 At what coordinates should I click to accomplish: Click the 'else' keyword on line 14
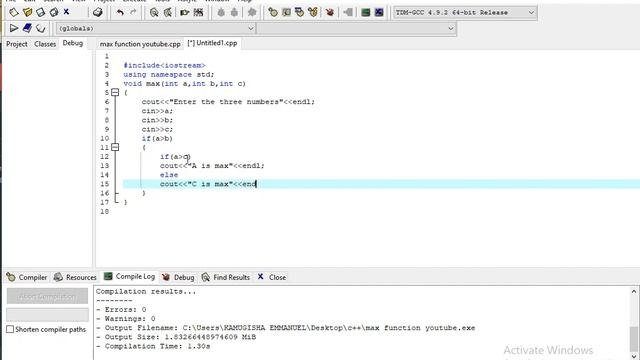click(x=169, y=175)
